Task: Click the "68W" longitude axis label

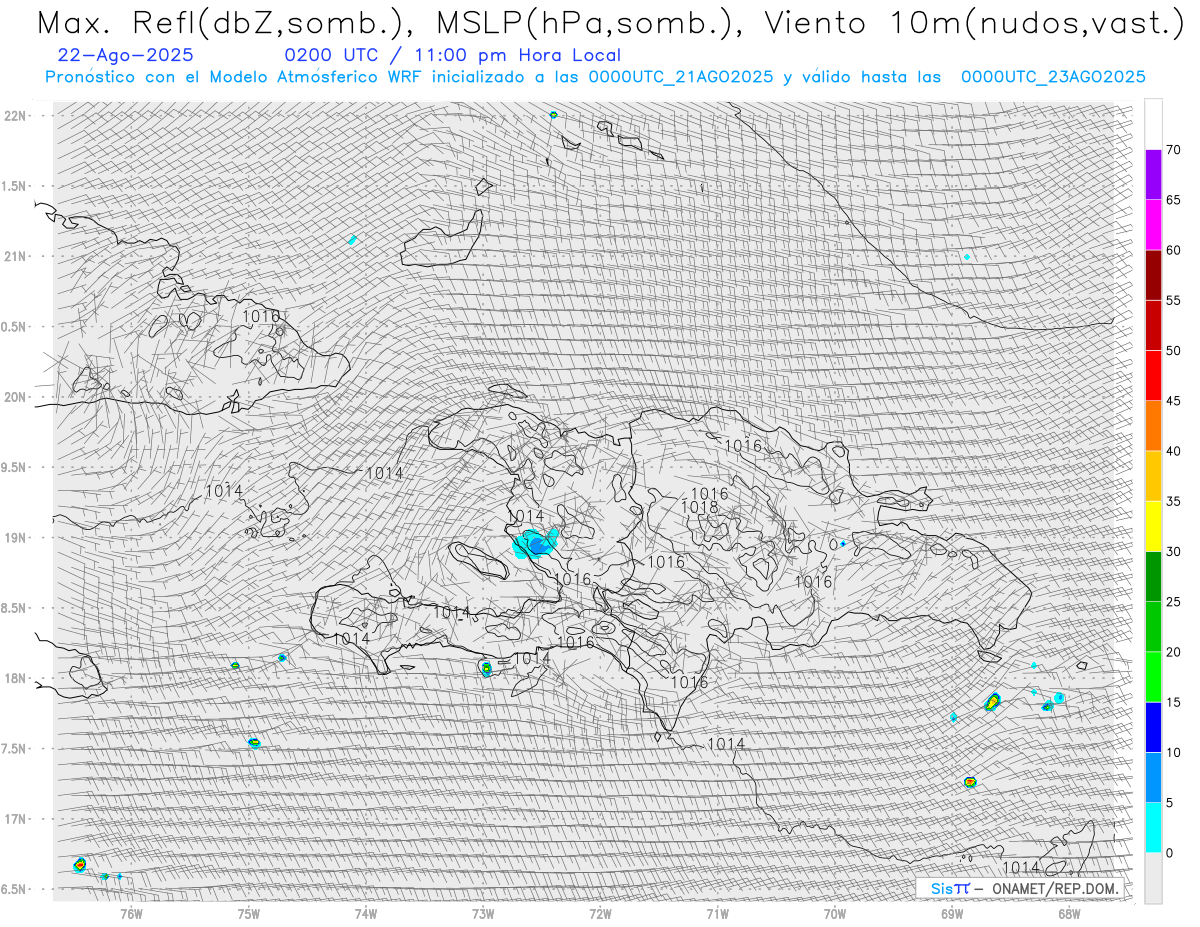Action: [1068, 912]
